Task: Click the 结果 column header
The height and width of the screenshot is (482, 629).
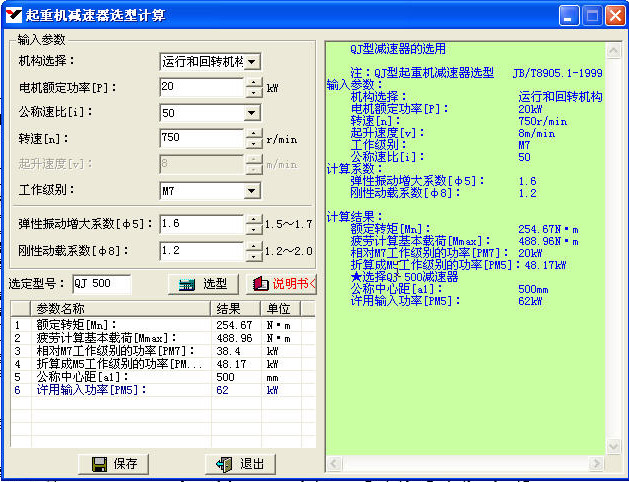Action: click(x=235, y=308)
